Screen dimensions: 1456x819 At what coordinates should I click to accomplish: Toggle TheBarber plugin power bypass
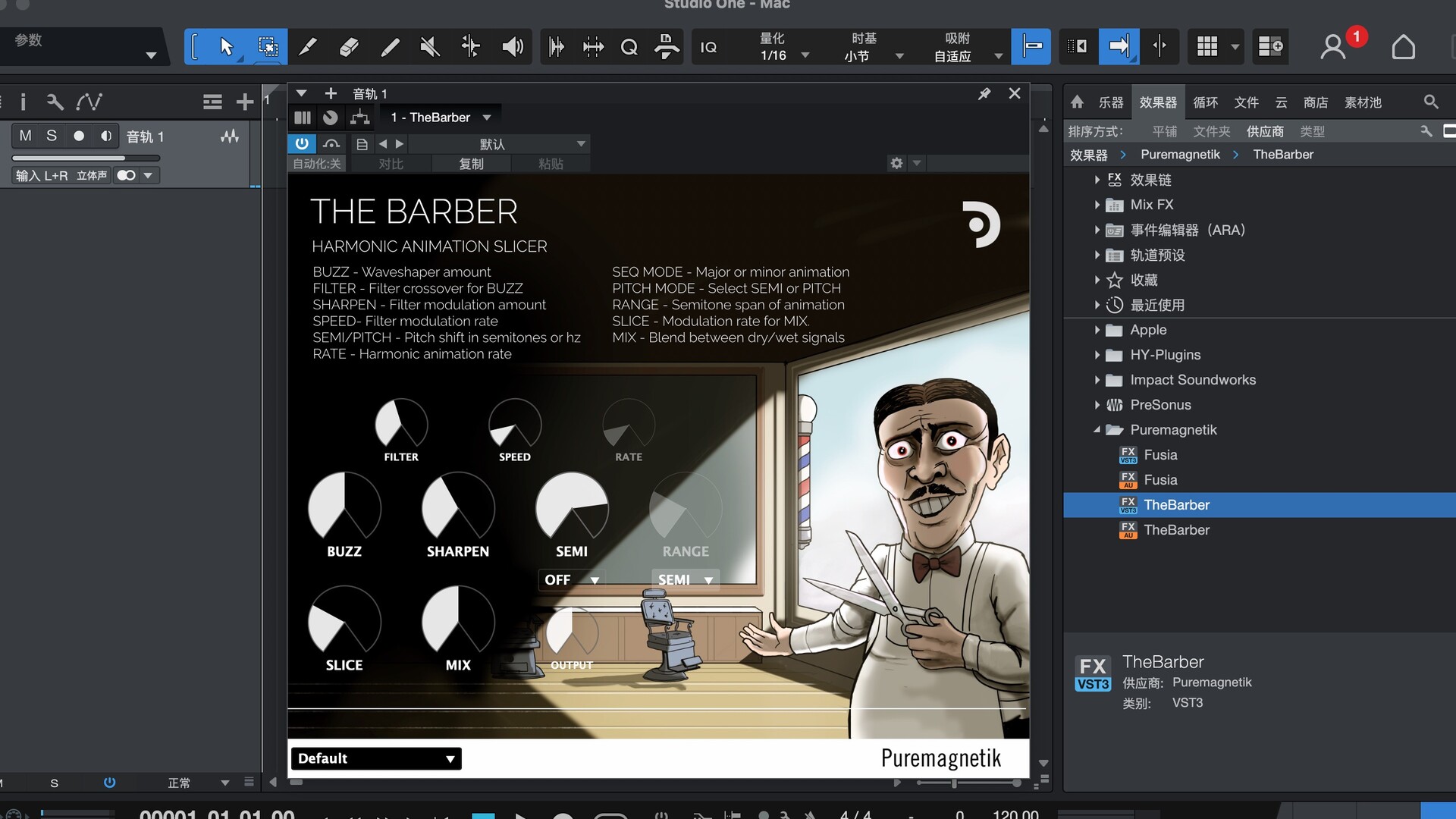pos(302,143)
